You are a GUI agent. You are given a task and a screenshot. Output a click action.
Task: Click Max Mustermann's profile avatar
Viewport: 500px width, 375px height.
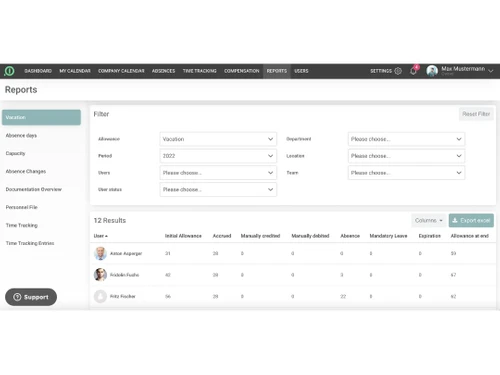[432, 71]
